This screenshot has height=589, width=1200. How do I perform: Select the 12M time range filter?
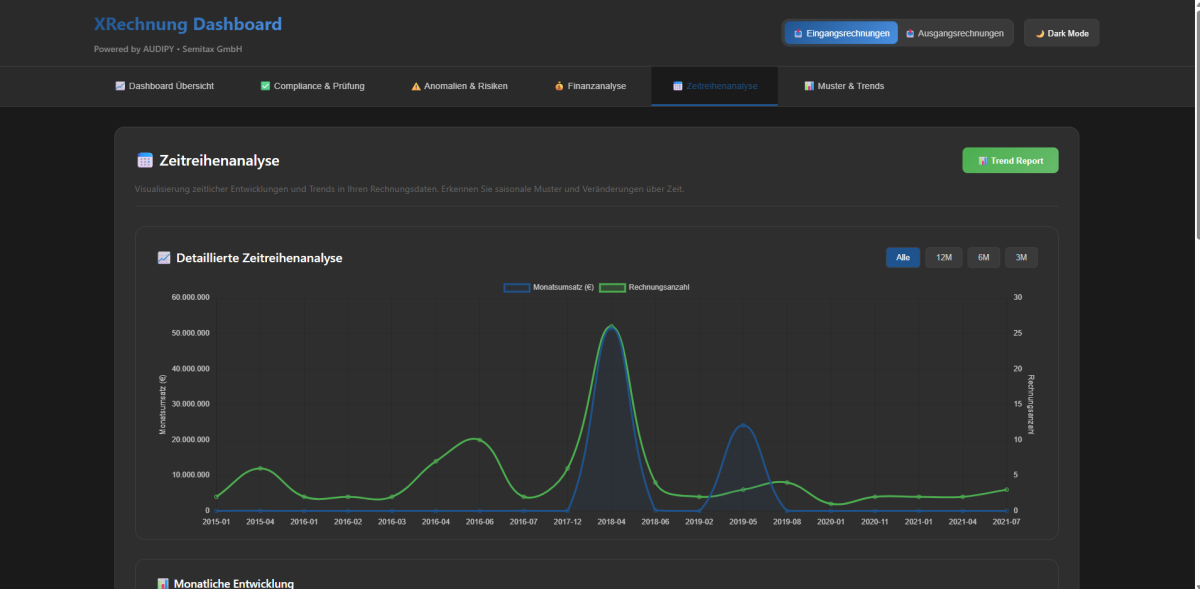coord(943,258)
